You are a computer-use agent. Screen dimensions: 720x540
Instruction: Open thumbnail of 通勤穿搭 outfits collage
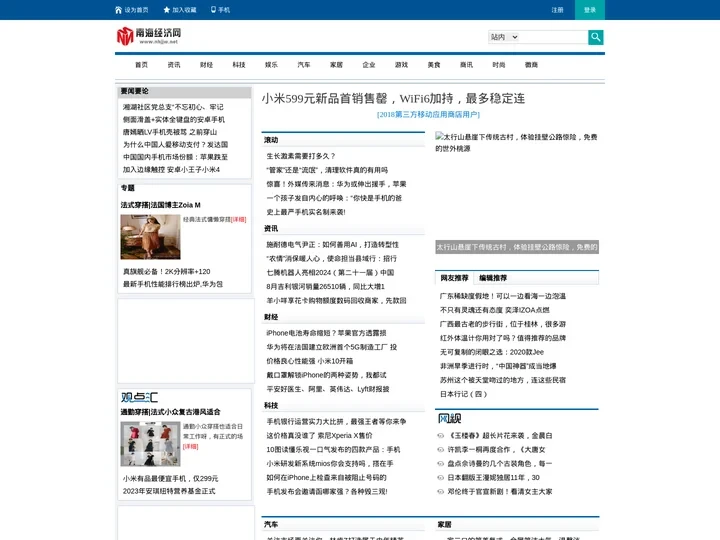coord(150,444)
